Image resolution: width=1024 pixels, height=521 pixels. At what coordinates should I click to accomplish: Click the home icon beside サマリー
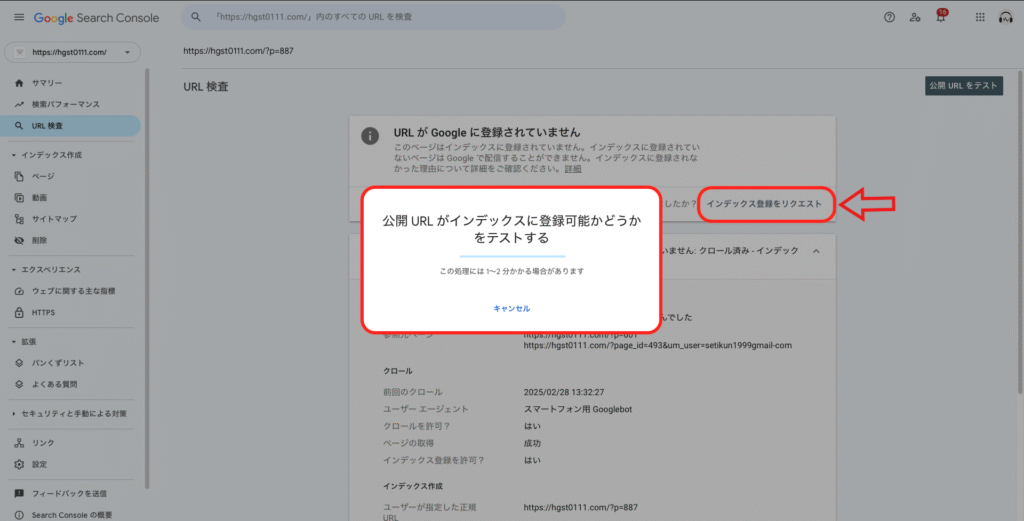[x=19, y=83]
